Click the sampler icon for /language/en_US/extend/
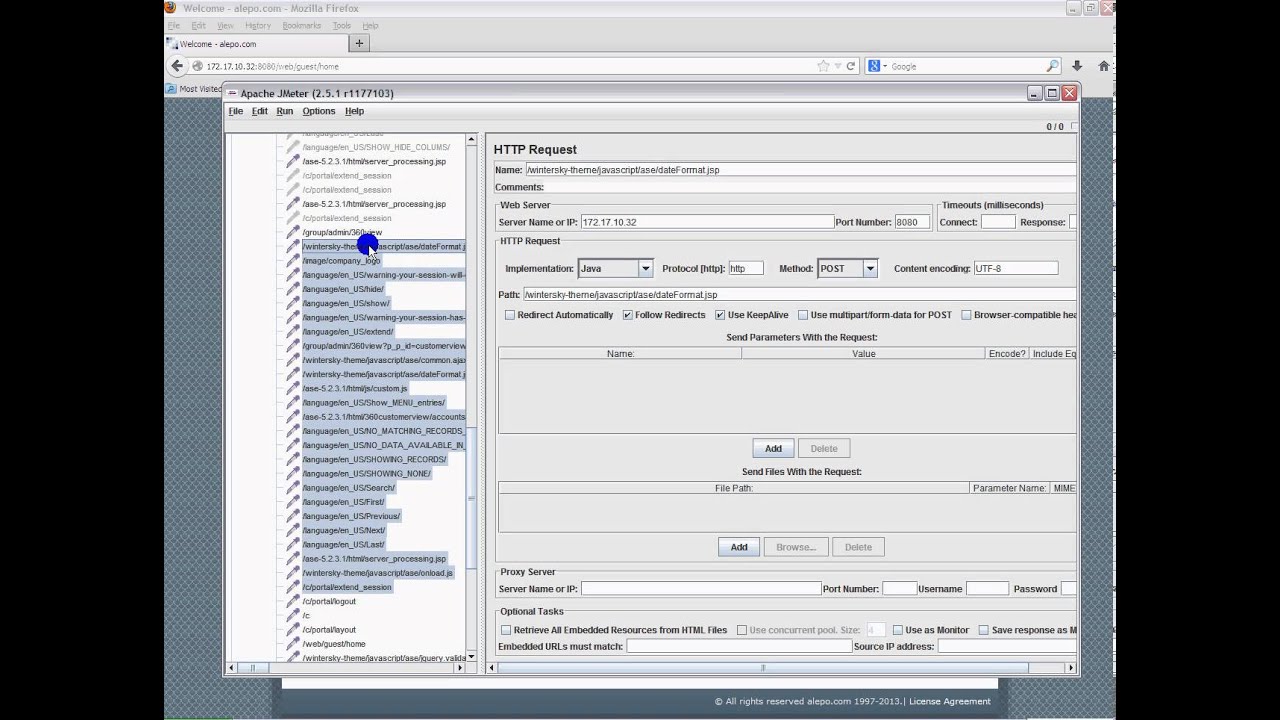The width and height of the screenshot is (1280, 720). 293,331
